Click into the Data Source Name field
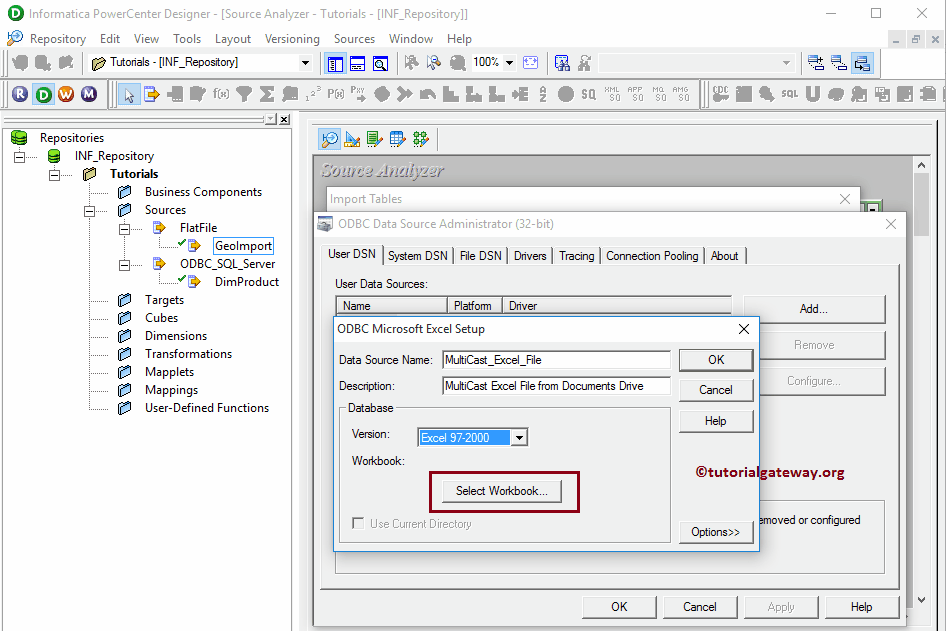The height and width of the screenshot is (631, 946). pos(556,360)
